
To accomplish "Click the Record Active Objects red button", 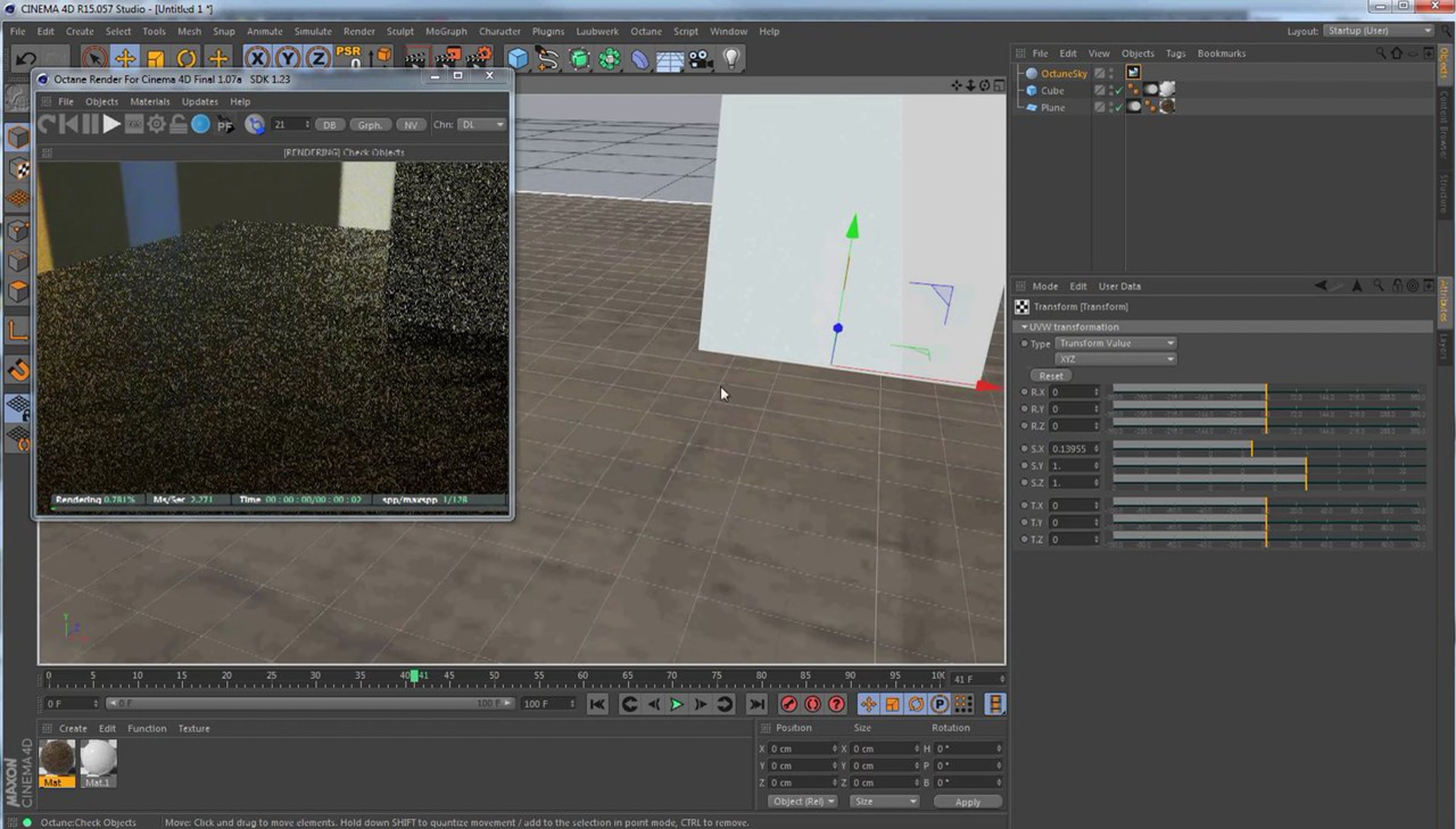I will [x=789, y=704].
